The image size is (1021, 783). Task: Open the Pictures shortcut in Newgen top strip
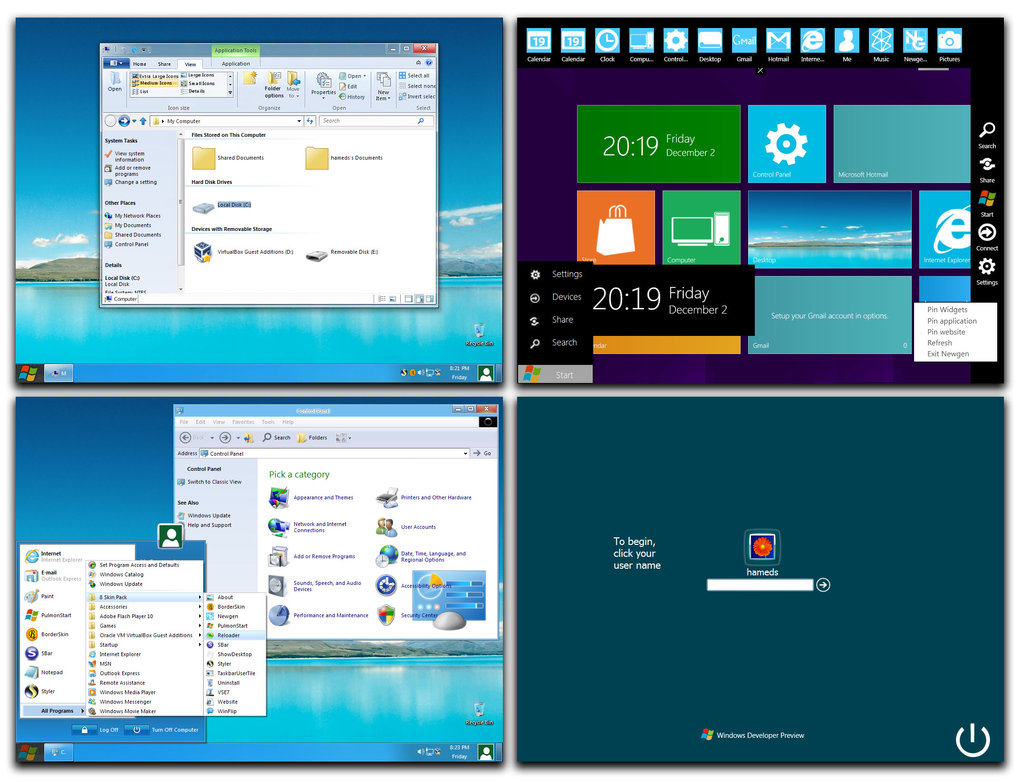(x=949, y=46)
